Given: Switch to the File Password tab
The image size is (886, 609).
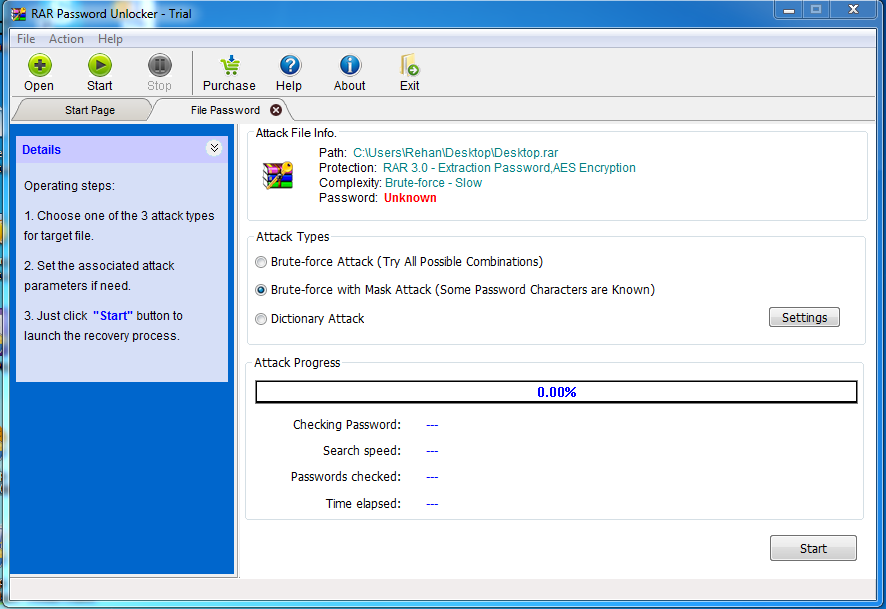Looking at the screenshot, I should (225, 110).
